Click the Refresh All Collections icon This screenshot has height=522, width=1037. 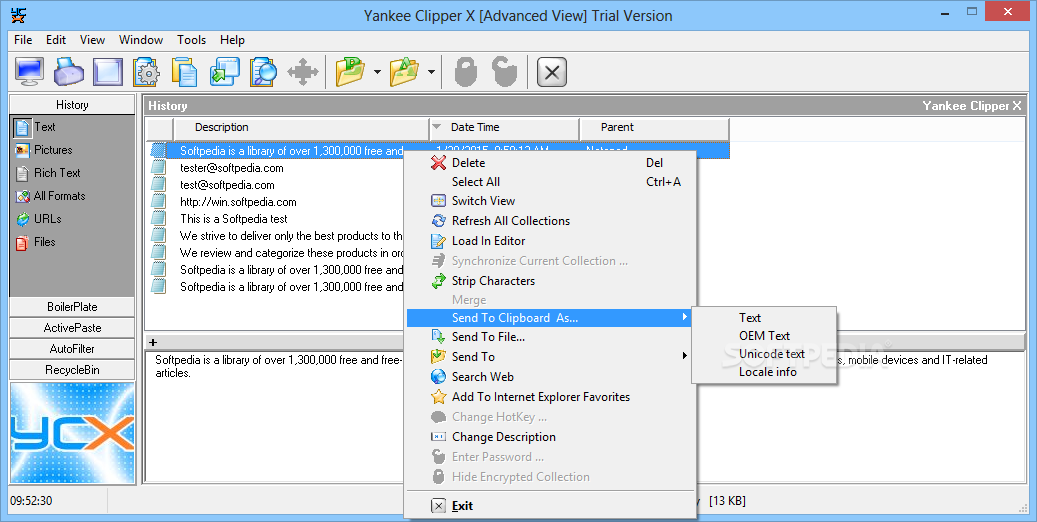pyautogui.click(x=438, y=221)
